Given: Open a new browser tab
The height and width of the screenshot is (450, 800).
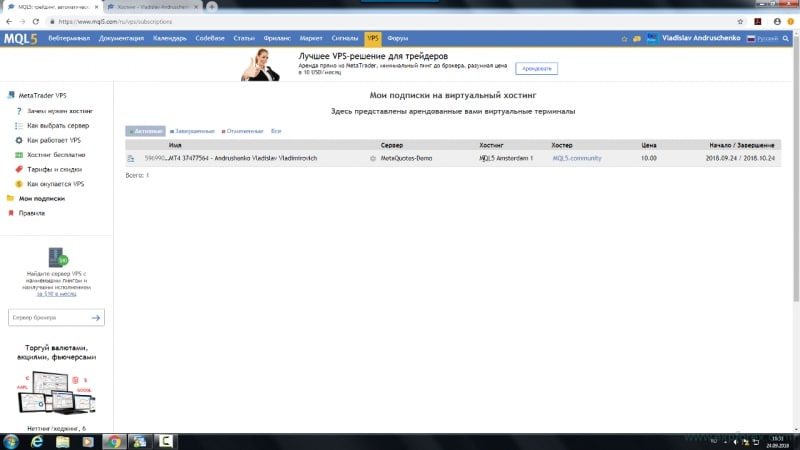Looking at the screenshot, I should pyautogui.click(x=212, y=7).
